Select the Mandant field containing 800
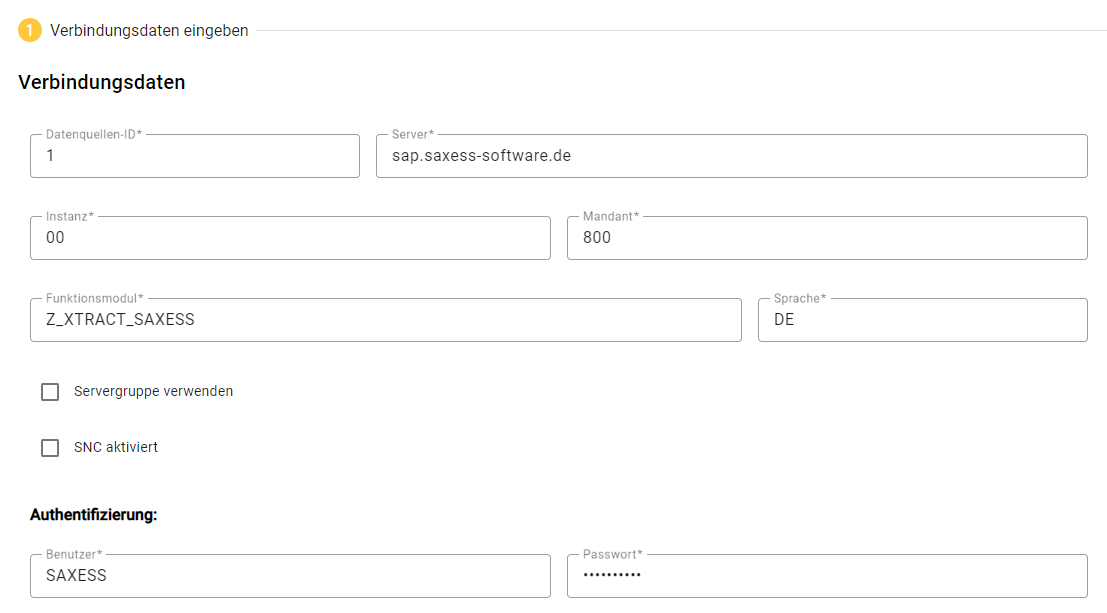Image resolution: width=1107 pixels, height=613 pixels. 826,239
